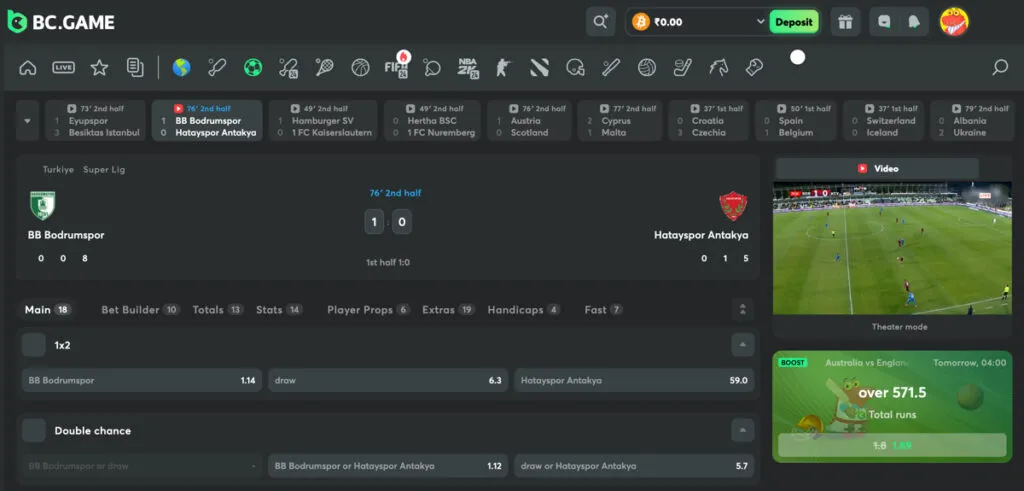This screenshot has height=491, width=1024.
Task: Switch to the Extras tab
Action: (448, 309)
